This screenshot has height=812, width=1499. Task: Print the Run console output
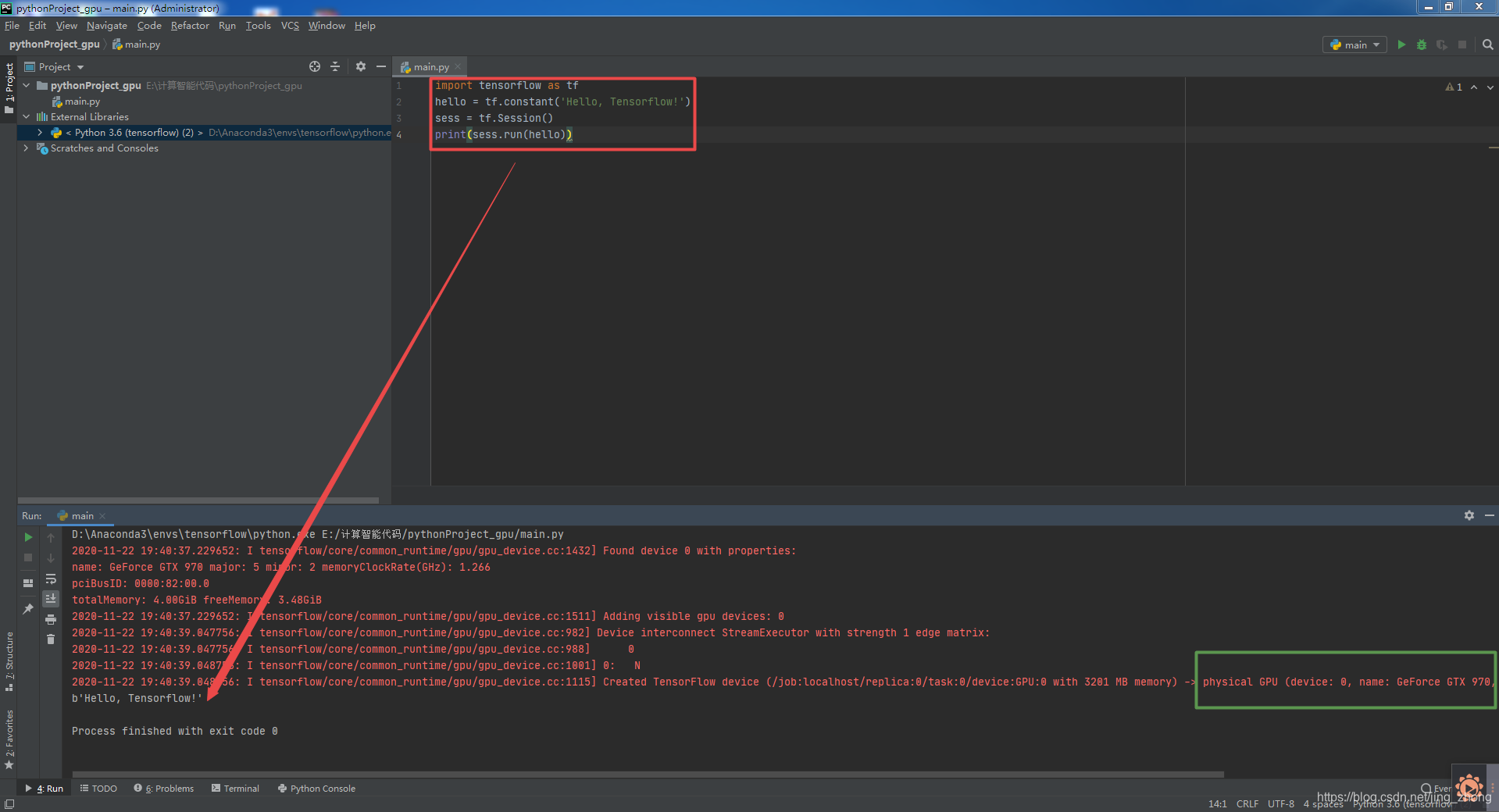click(x=51, y=620)
